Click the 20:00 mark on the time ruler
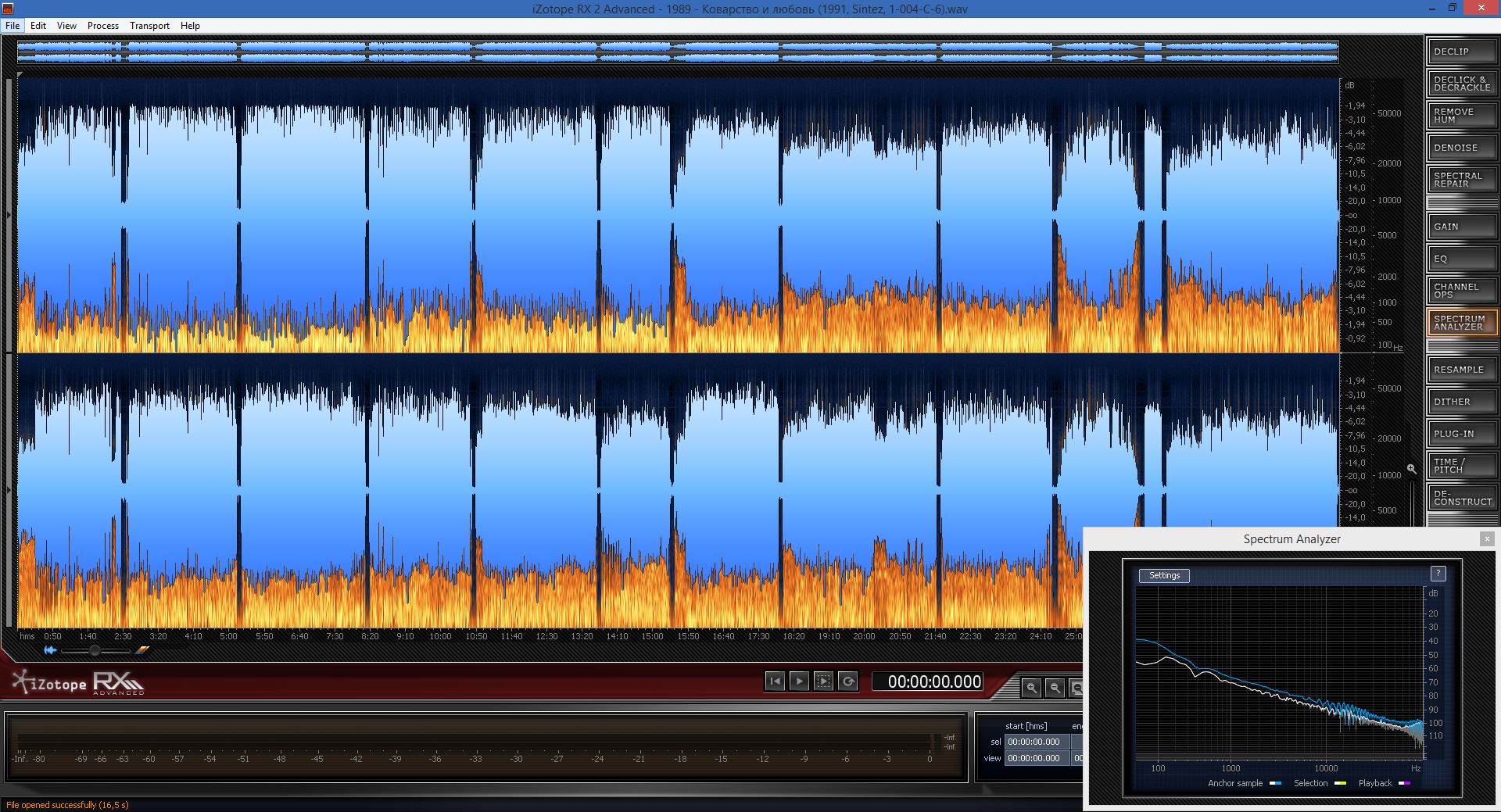Image resolution: width=1501 pixels, height=812 pixels. (x=864, y=636)
